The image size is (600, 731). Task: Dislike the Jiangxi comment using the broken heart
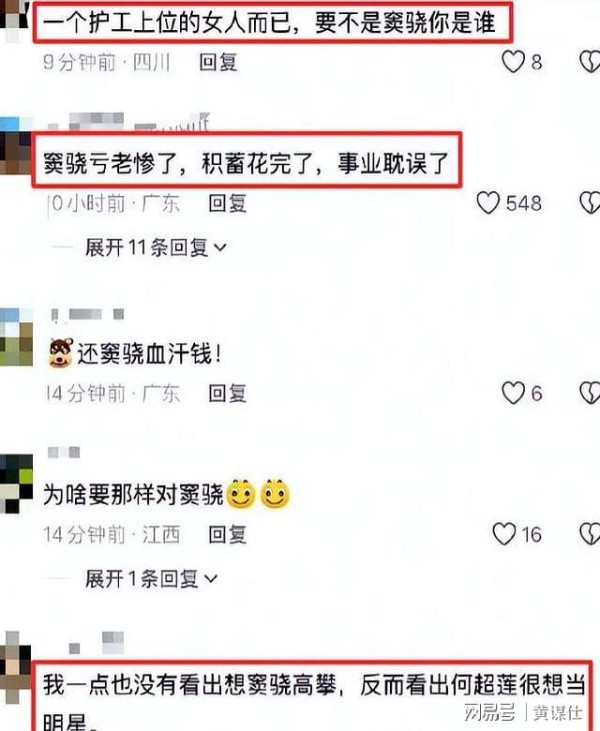(x=590, y=534)
